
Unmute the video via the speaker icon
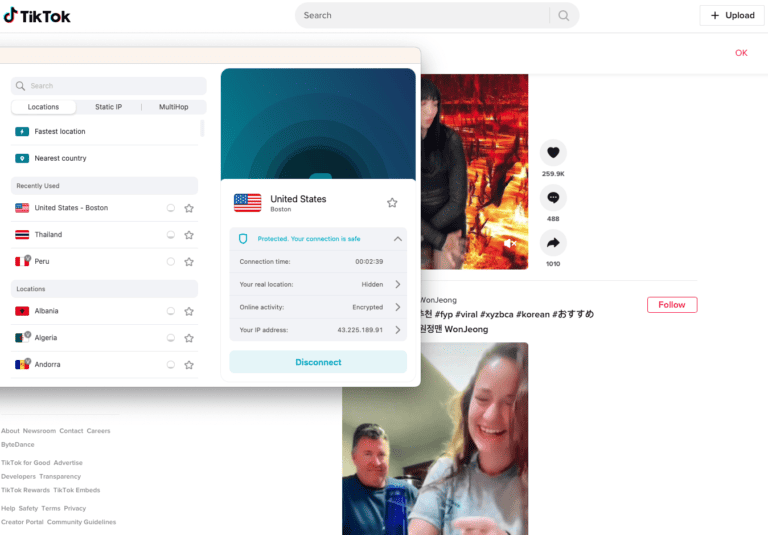pyautogui.click(x=509, y=243)
